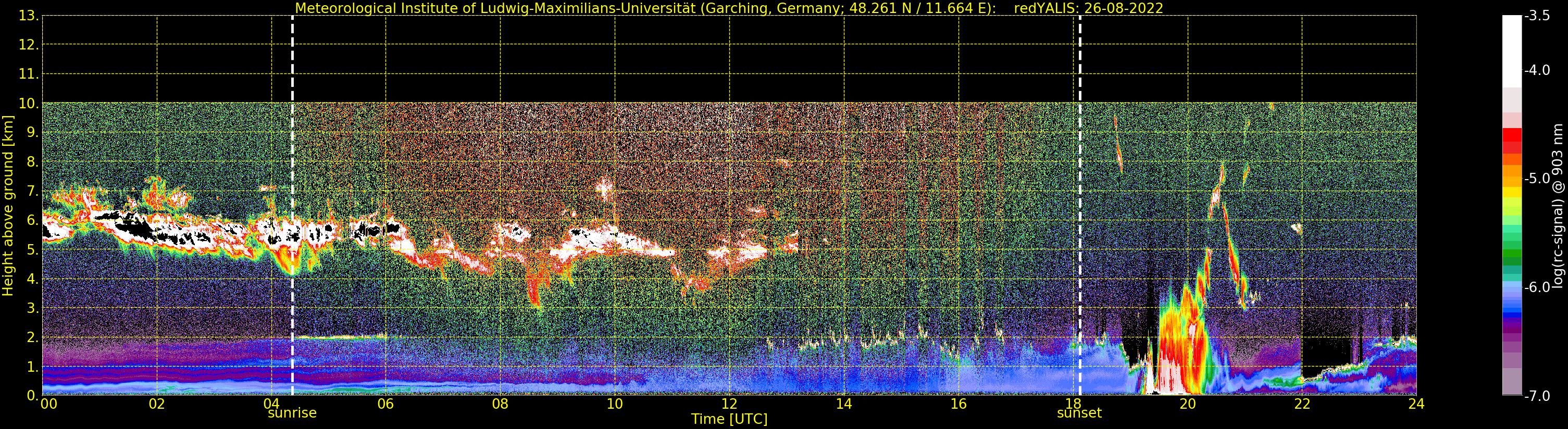This screenshot has height=429, width=1568.
Task: Click height tick label '12.'
Action: [29, 44]
